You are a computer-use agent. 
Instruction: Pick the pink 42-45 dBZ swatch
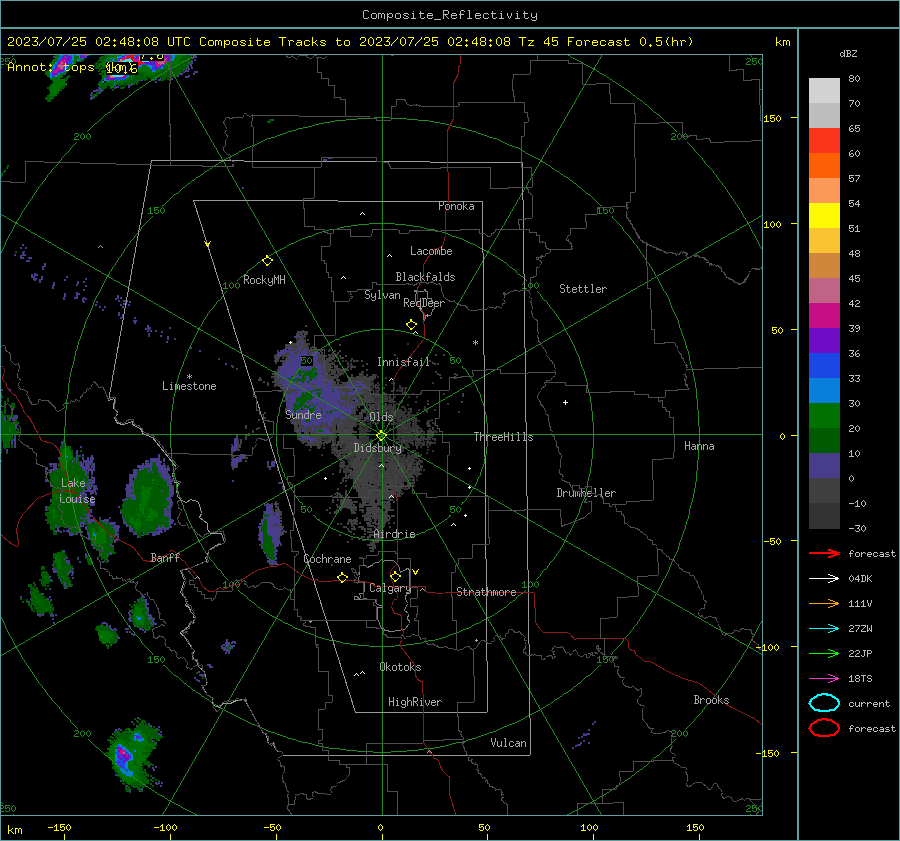pos(824,291)
